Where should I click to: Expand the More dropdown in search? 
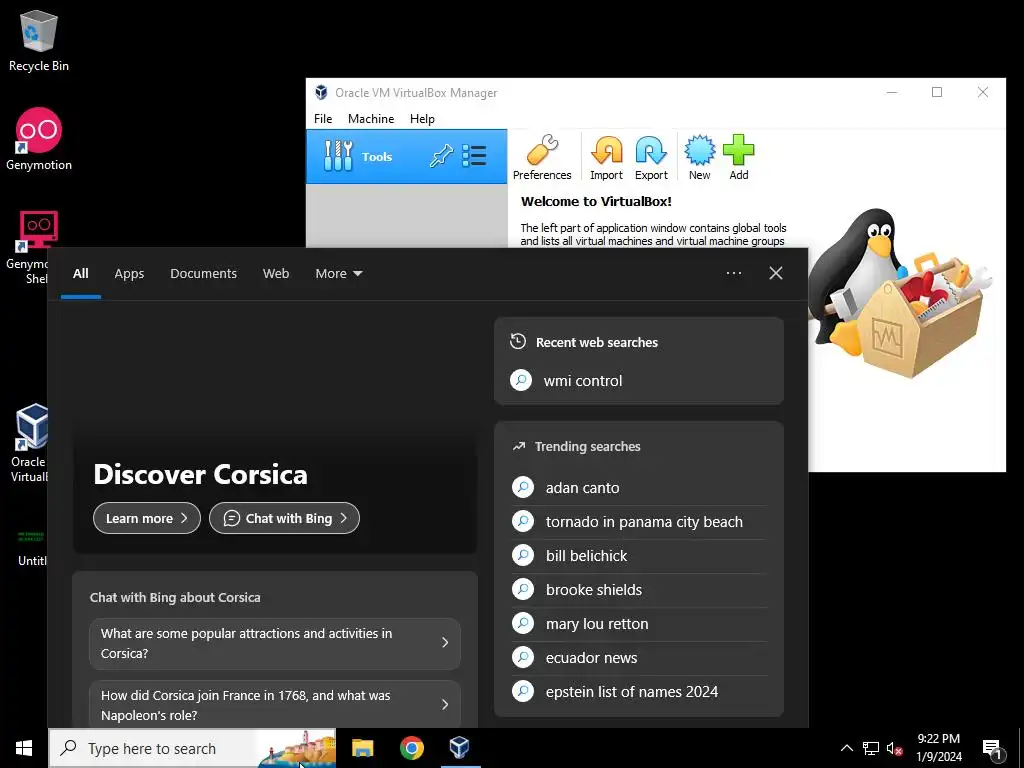pyautogui.click(x=338, y=274)
